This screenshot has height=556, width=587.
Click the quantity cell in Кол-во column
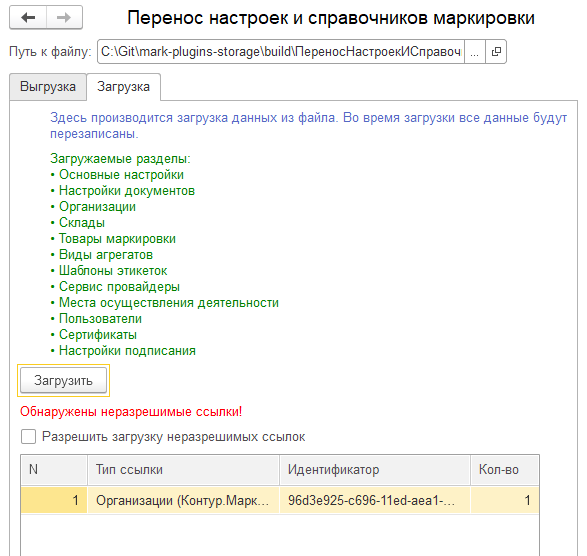pos(505,500)
